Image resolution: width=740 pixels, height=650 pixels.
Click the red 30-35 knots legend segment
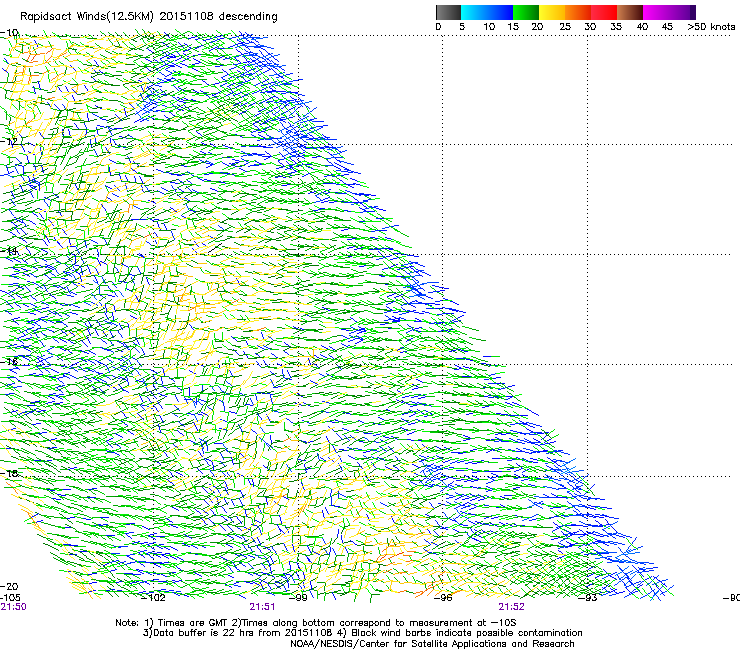(604, 12)
